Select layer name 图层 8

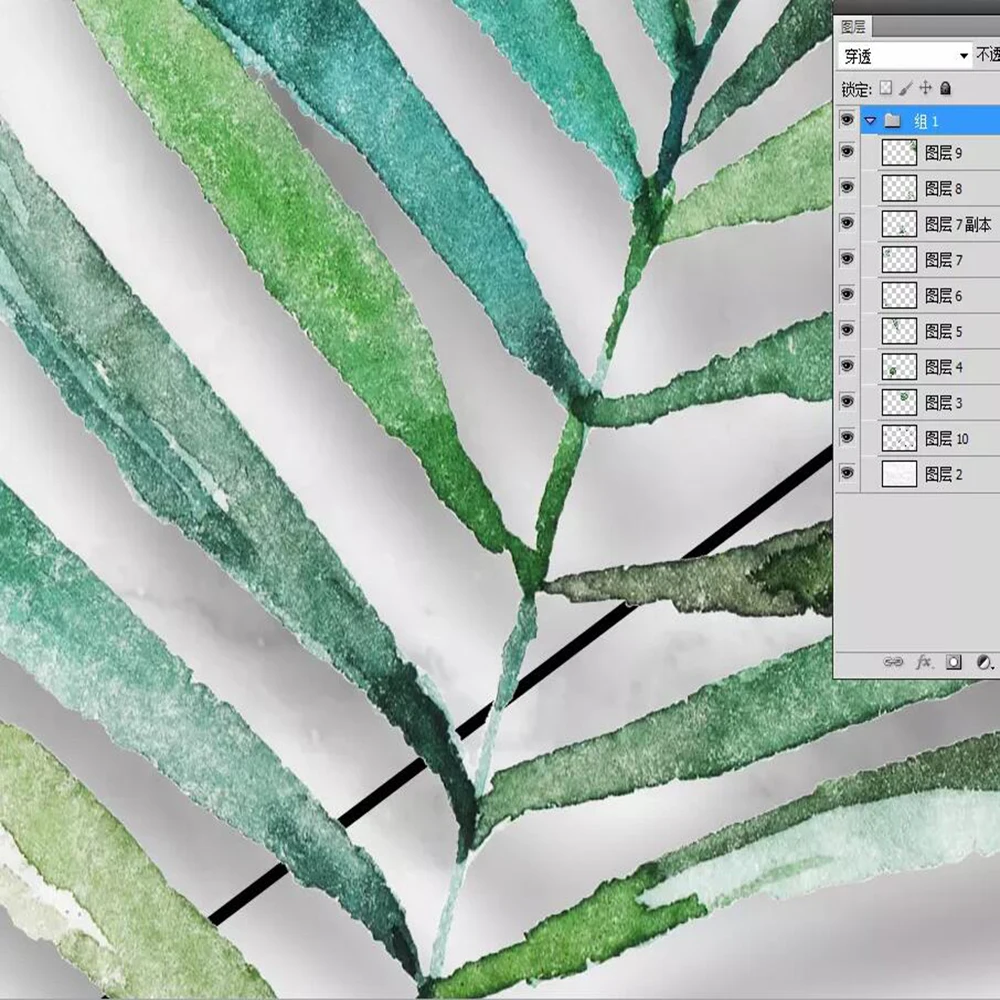coord(943,189)
